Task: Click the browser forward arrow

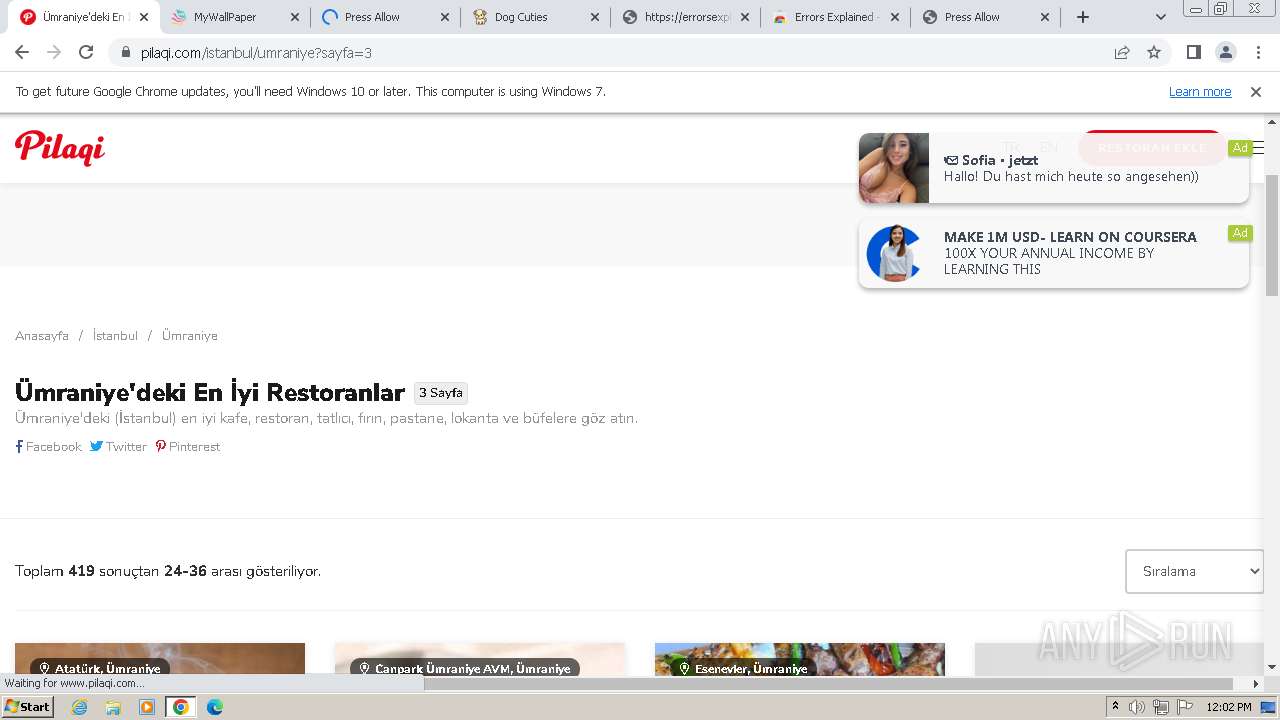Action: (54, 52)
